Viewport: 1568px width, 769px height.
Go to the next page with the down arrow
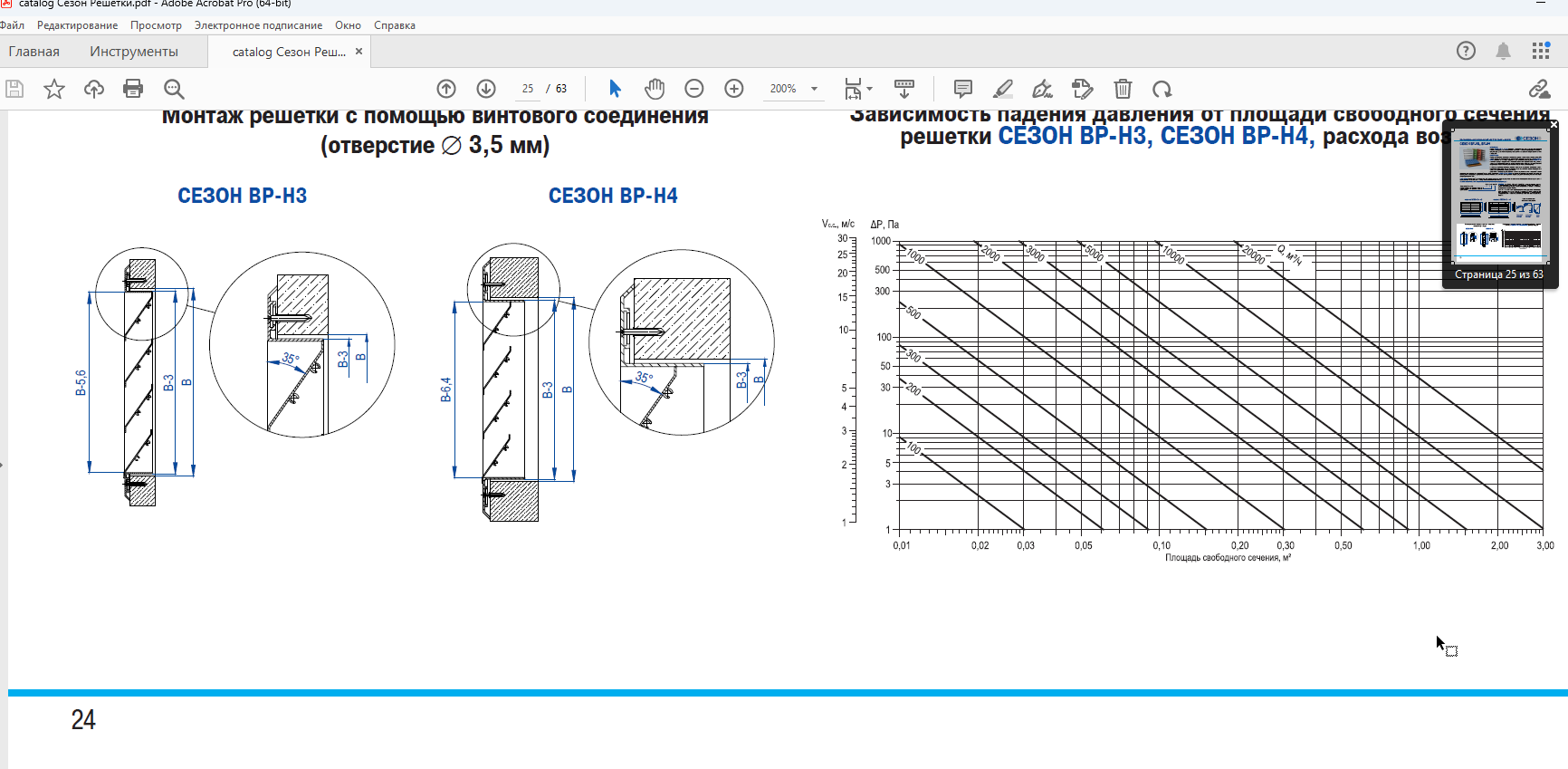pos(486,89)
